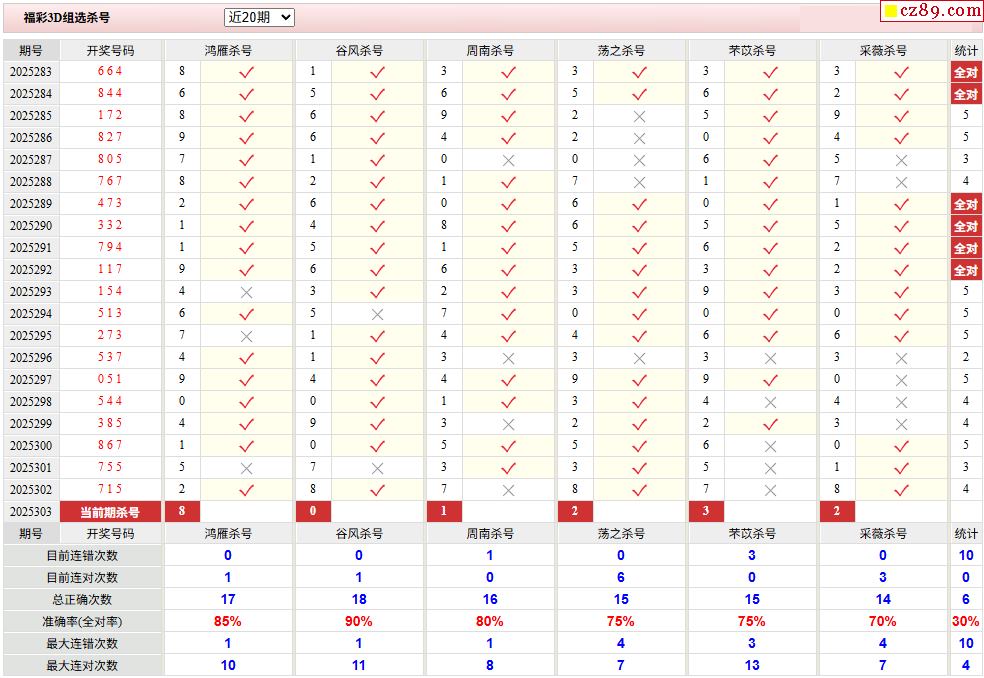Screen dimensions: 984x678
Task: Click 周南 gray cross for issue 2025287
Action: [508, 161]
